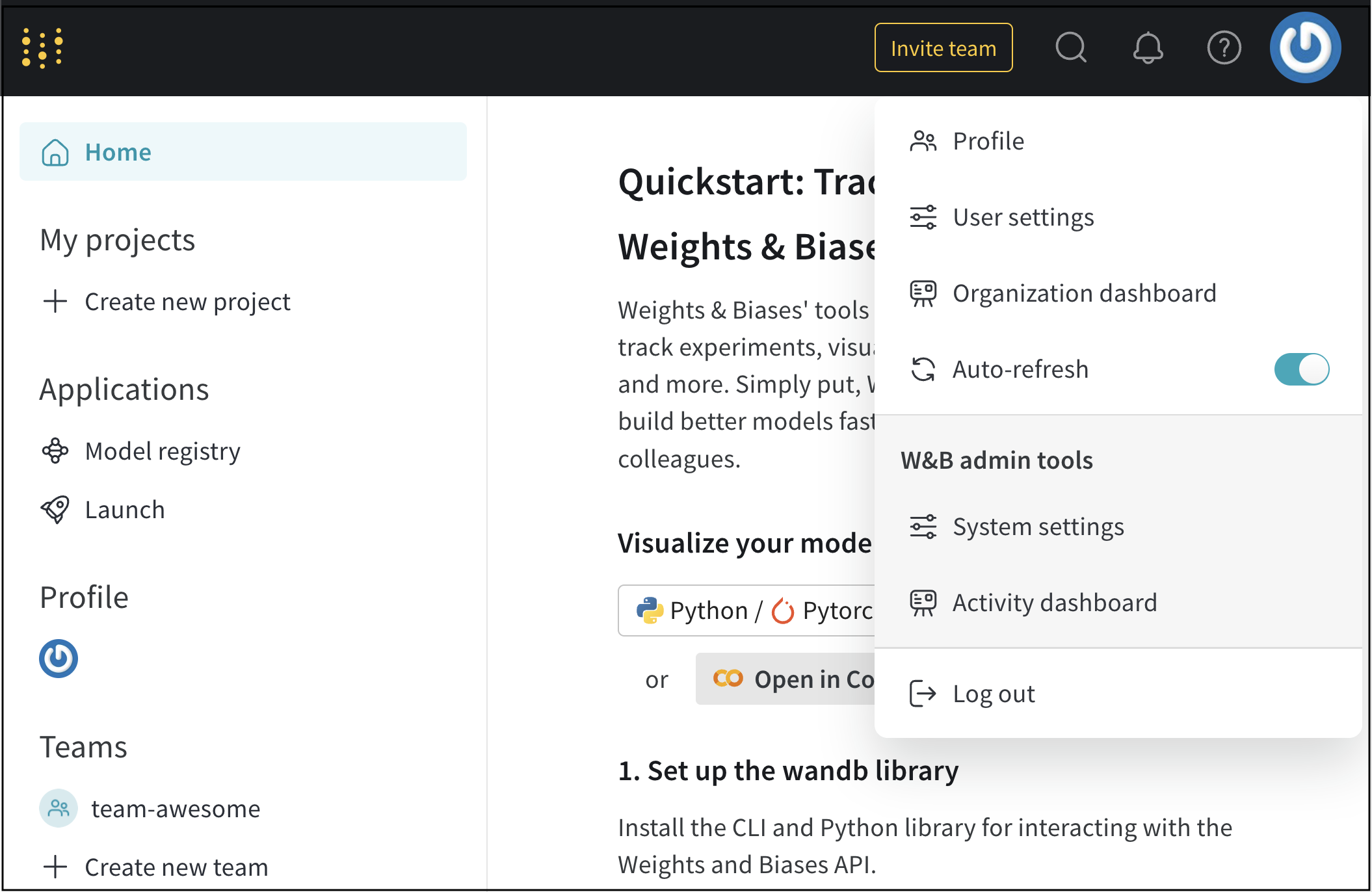Screen dimensions: 1372x892
Task: Open search with the magnifier icon
Action: [1070, 48]
